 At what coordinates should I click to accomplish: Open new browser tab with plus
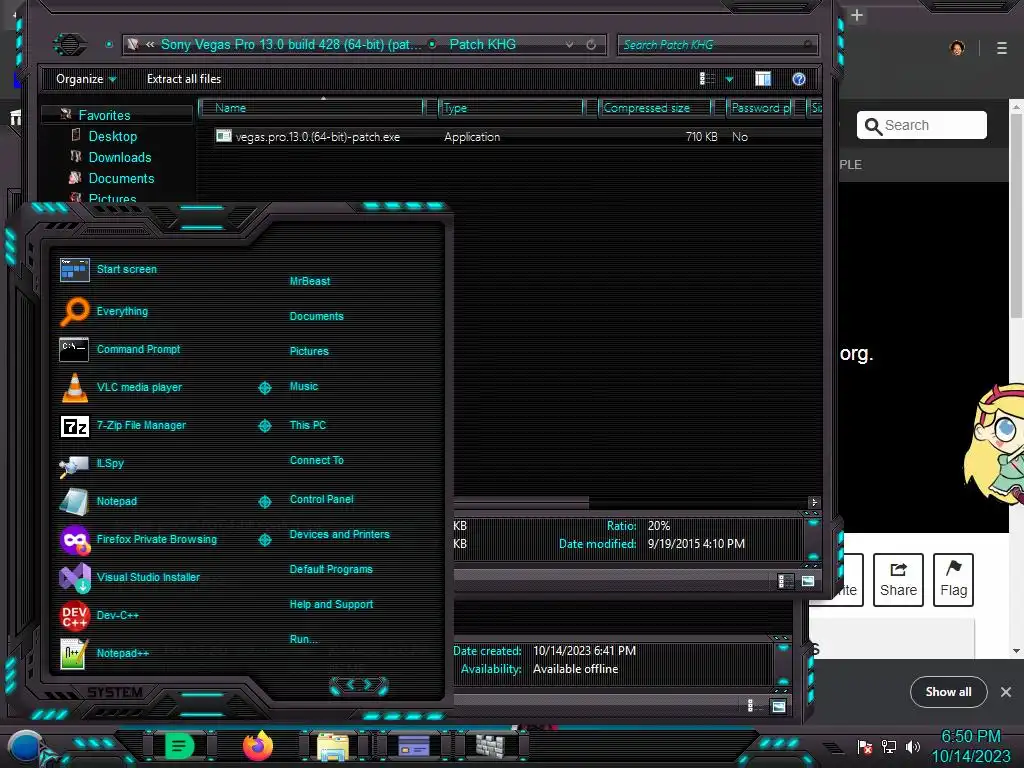point(857,14)
